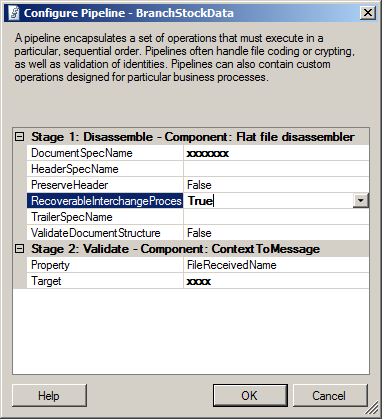Open Help for pipeline configuration
This screenshot has height=419, width=382.
tap(49, 396)
